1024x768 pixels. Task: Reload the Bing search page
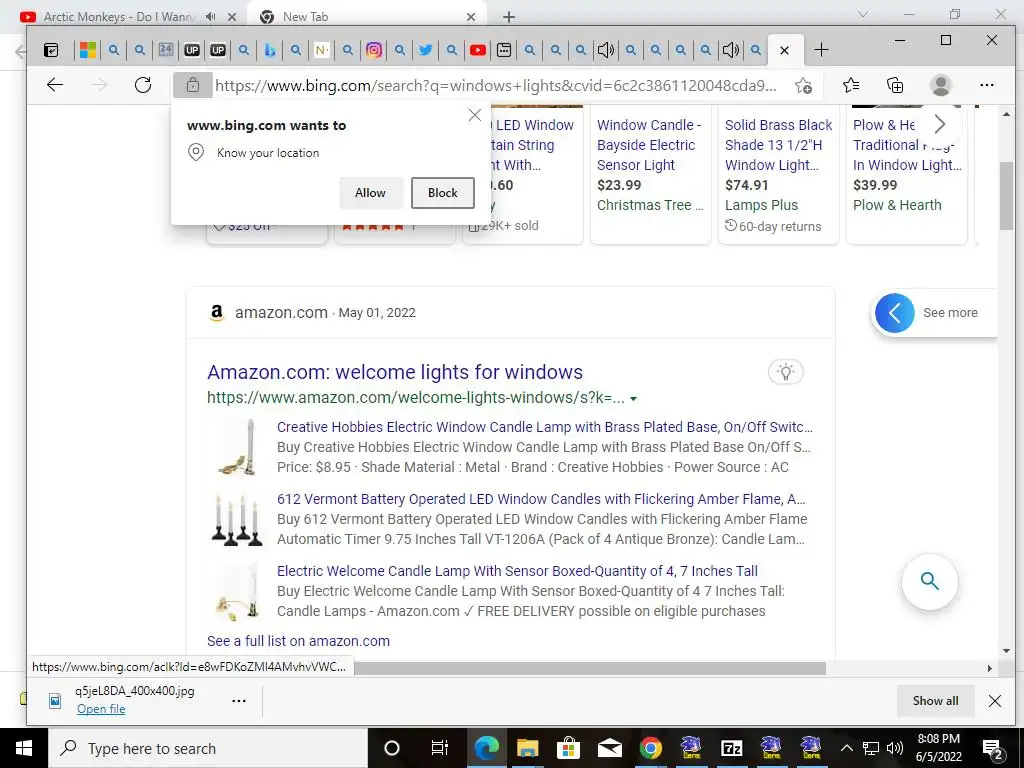pos(143,85)
